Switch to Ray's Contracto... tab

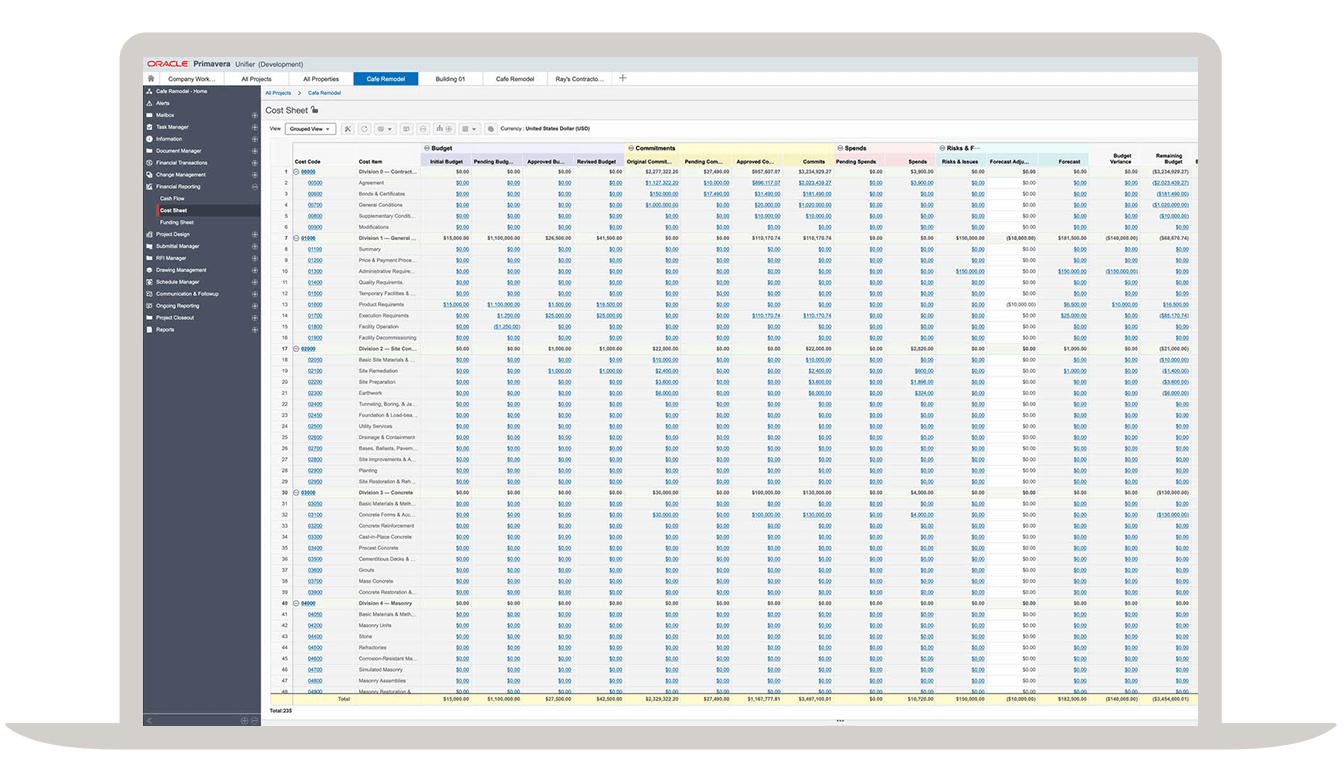click(580, 78)
